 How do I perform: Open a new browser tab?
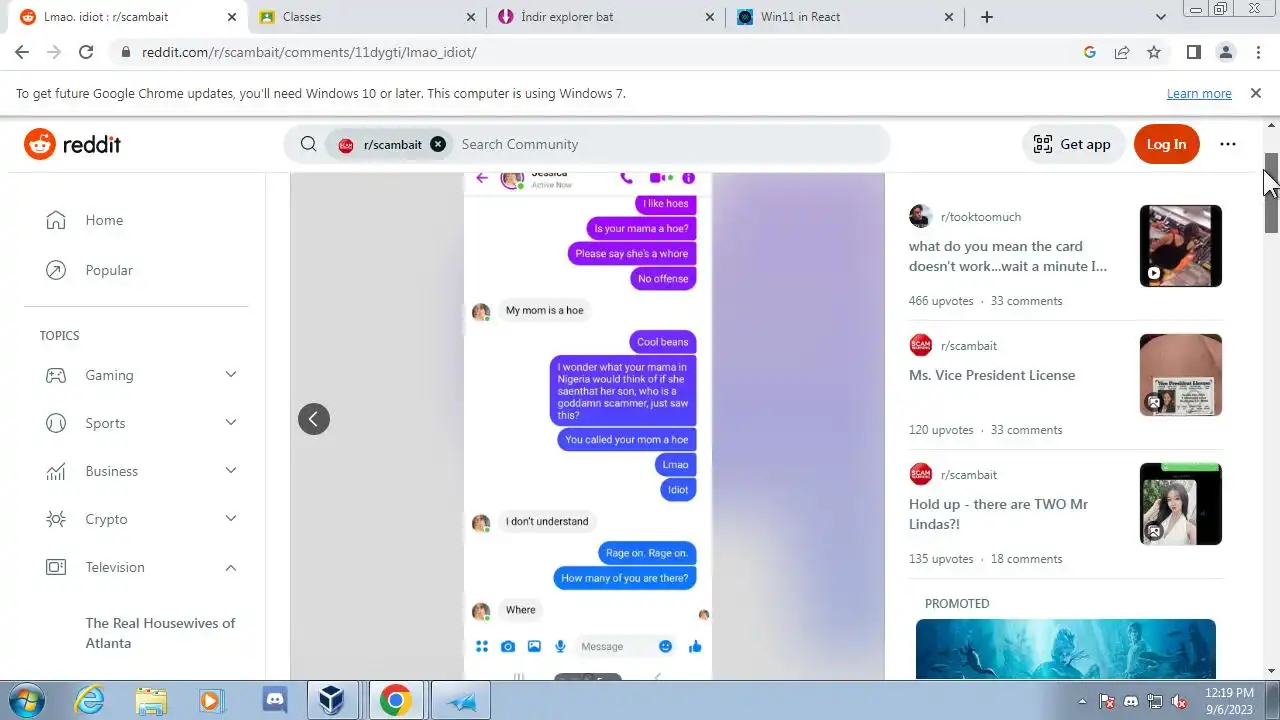click(987, 17)
